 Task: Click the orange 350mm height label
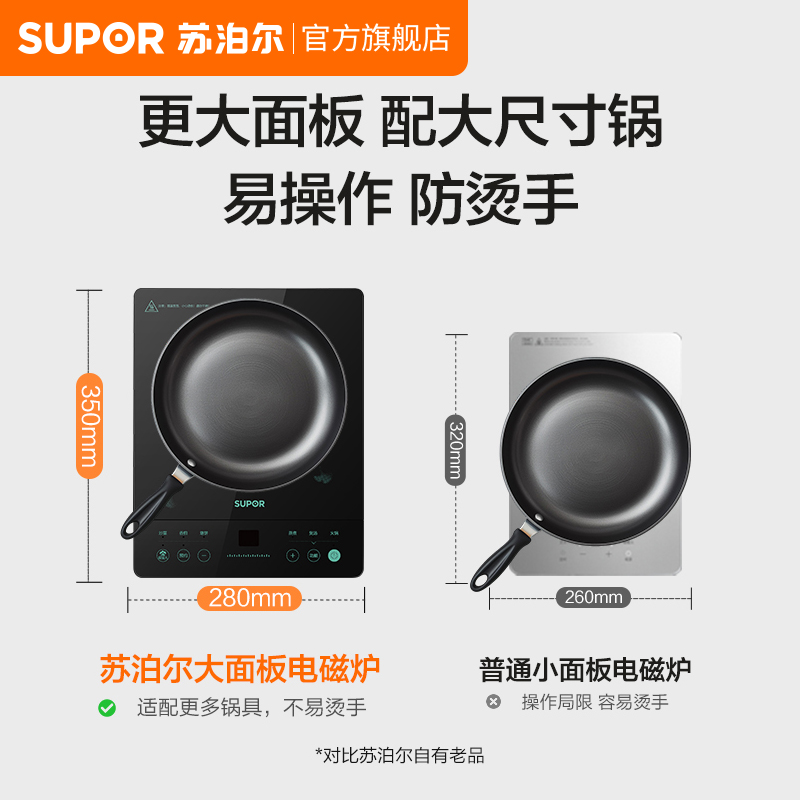(x=90, y=426)
